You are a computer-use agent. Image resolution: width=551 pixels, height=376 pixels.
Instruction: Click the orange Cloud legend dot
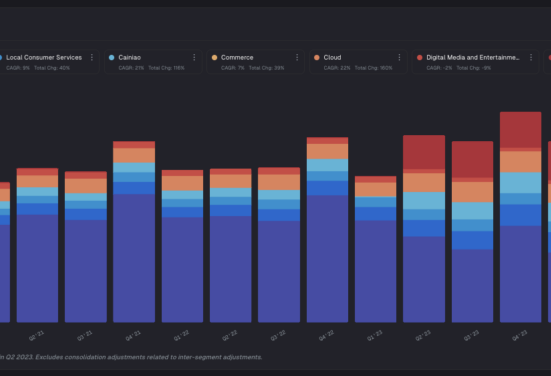click(317, 58)
